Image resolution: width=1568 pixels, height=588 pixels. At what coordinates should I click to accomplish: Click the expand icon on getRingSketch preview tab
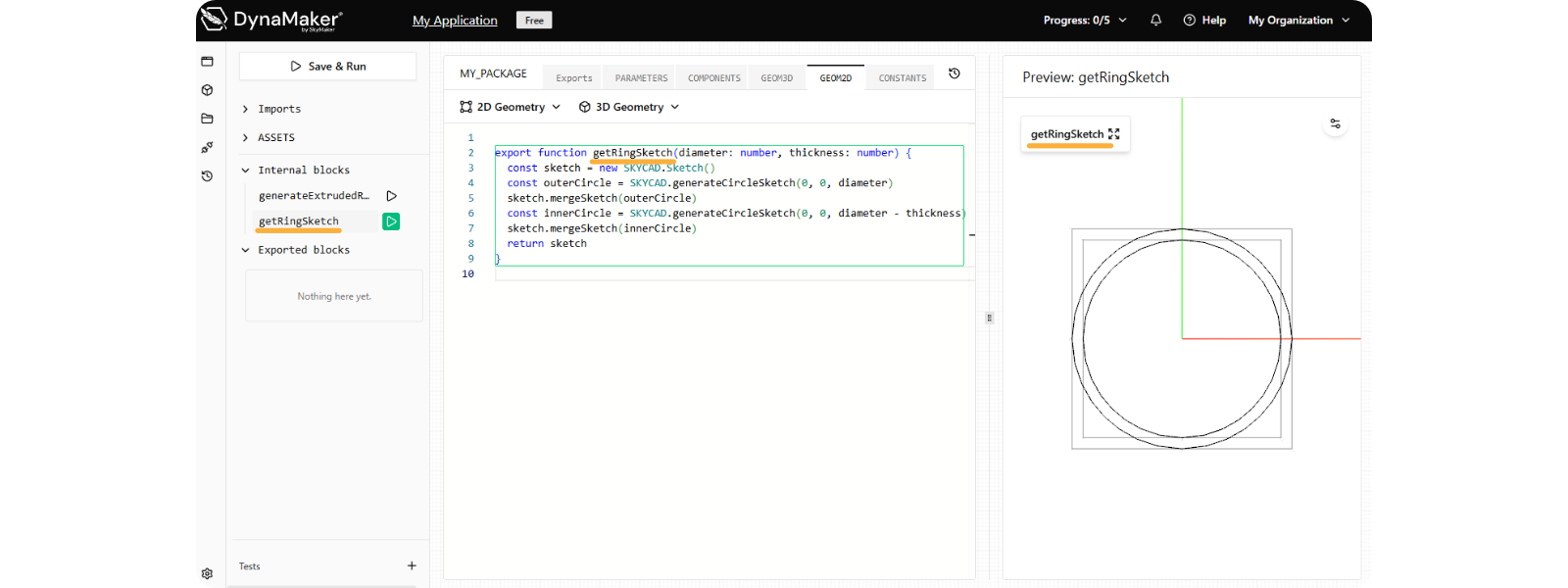(x=1114, y=134)
